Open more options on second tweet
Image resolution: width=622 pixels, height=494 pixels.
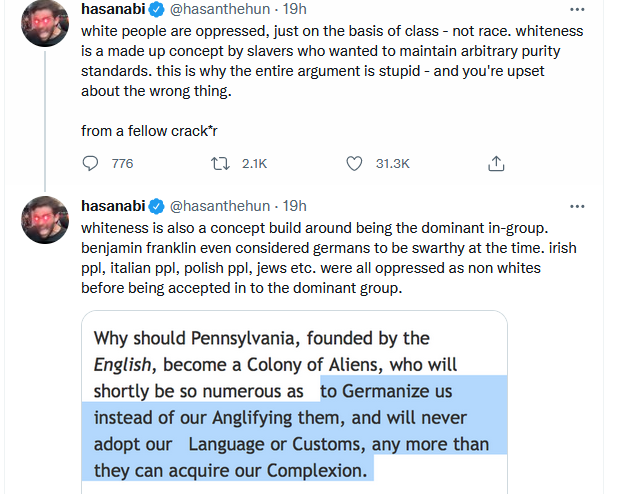coord(577,206)
